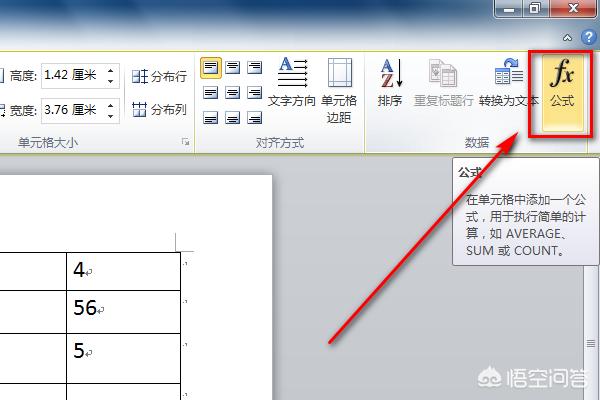Open the Cell Size dialog launcher

point(186,142)
